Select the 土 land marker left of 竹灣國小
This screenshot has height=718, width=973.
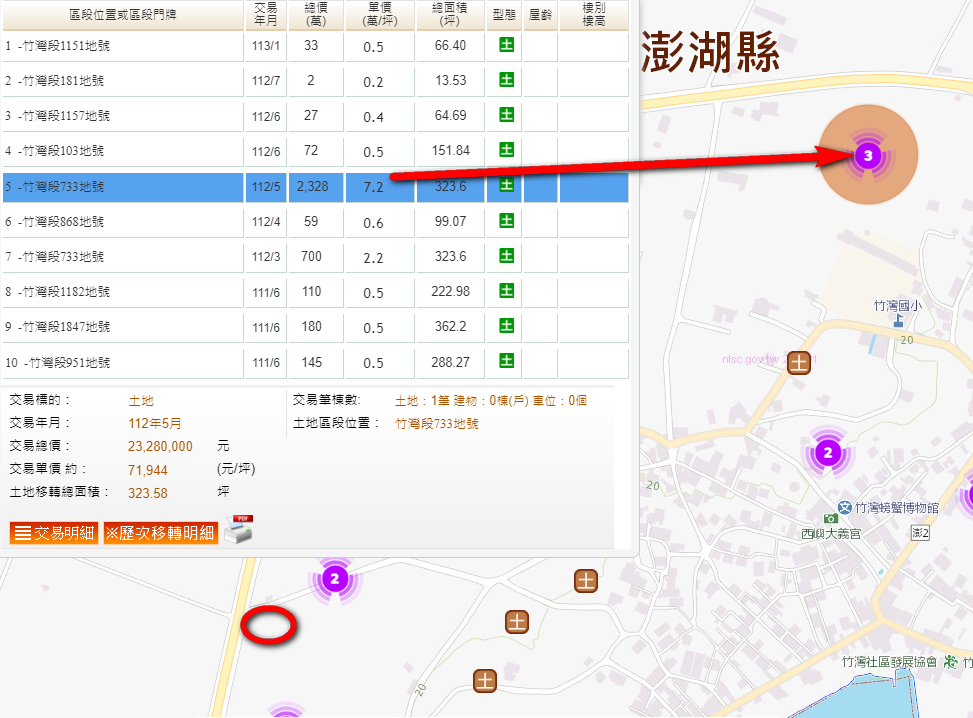pos(798,362)
